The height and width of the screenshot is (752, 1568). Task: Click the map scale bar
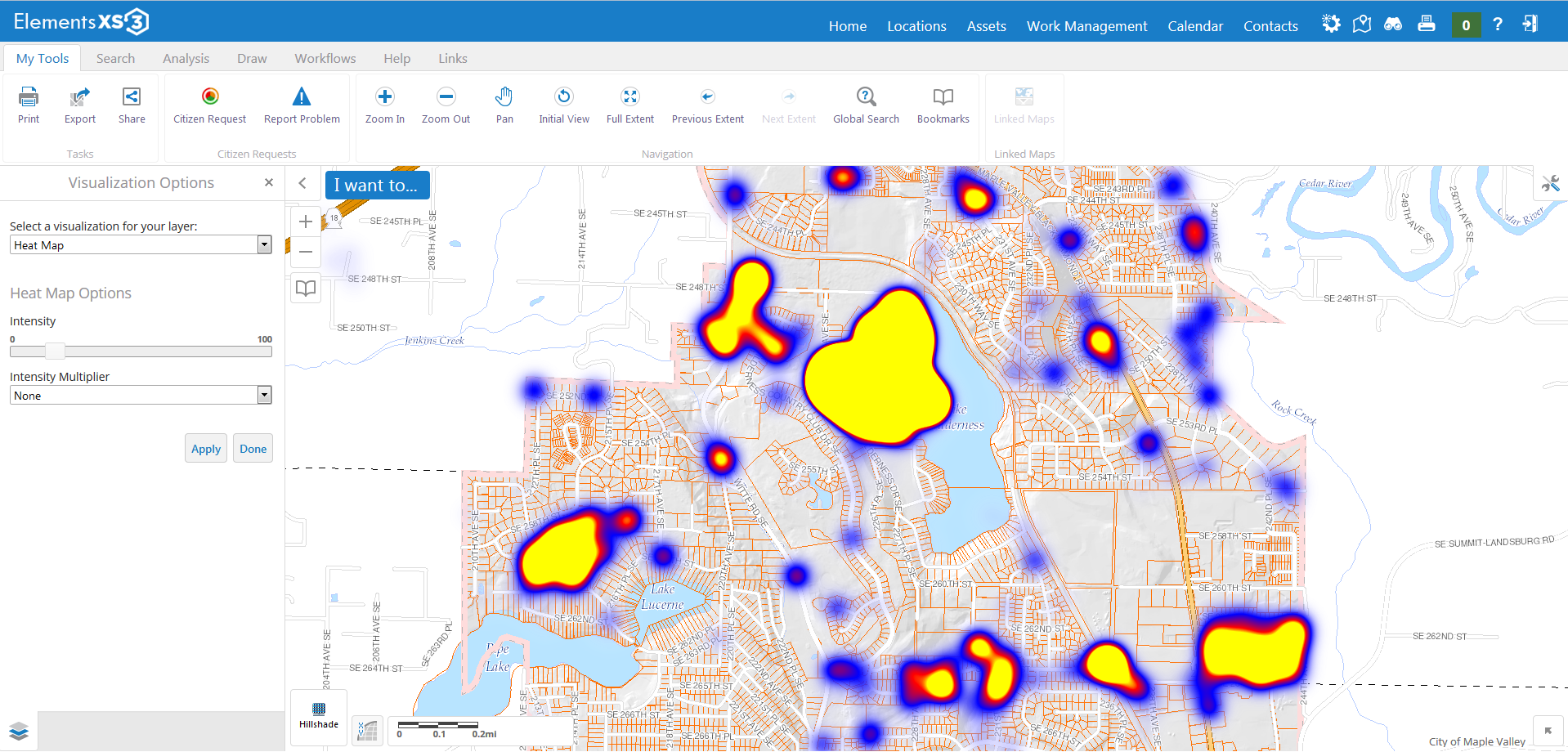(447, 729)
